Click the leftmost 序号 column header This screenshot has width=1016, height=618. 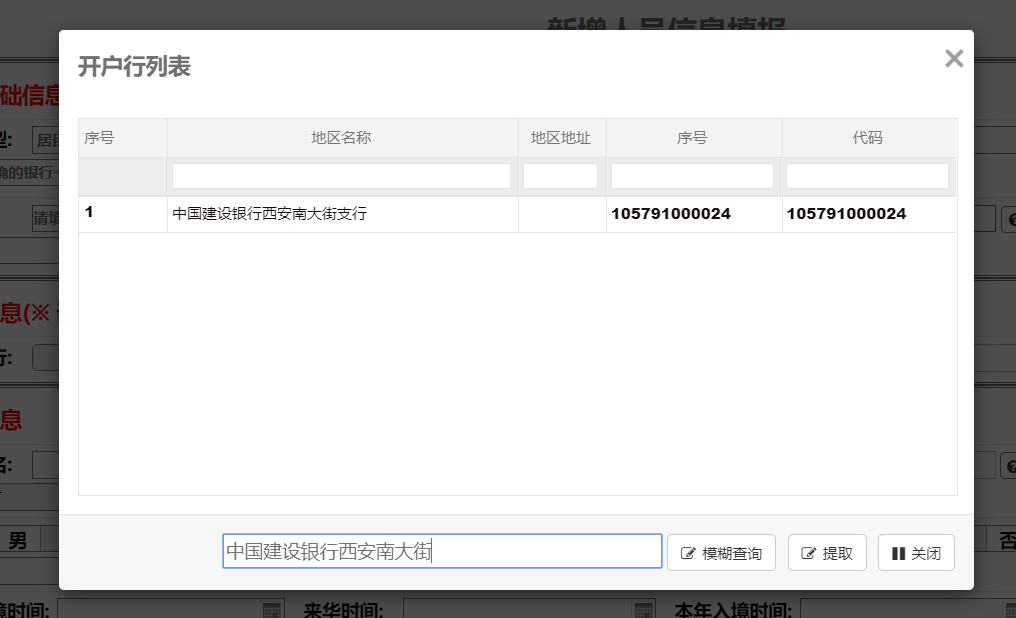point(100,138)
